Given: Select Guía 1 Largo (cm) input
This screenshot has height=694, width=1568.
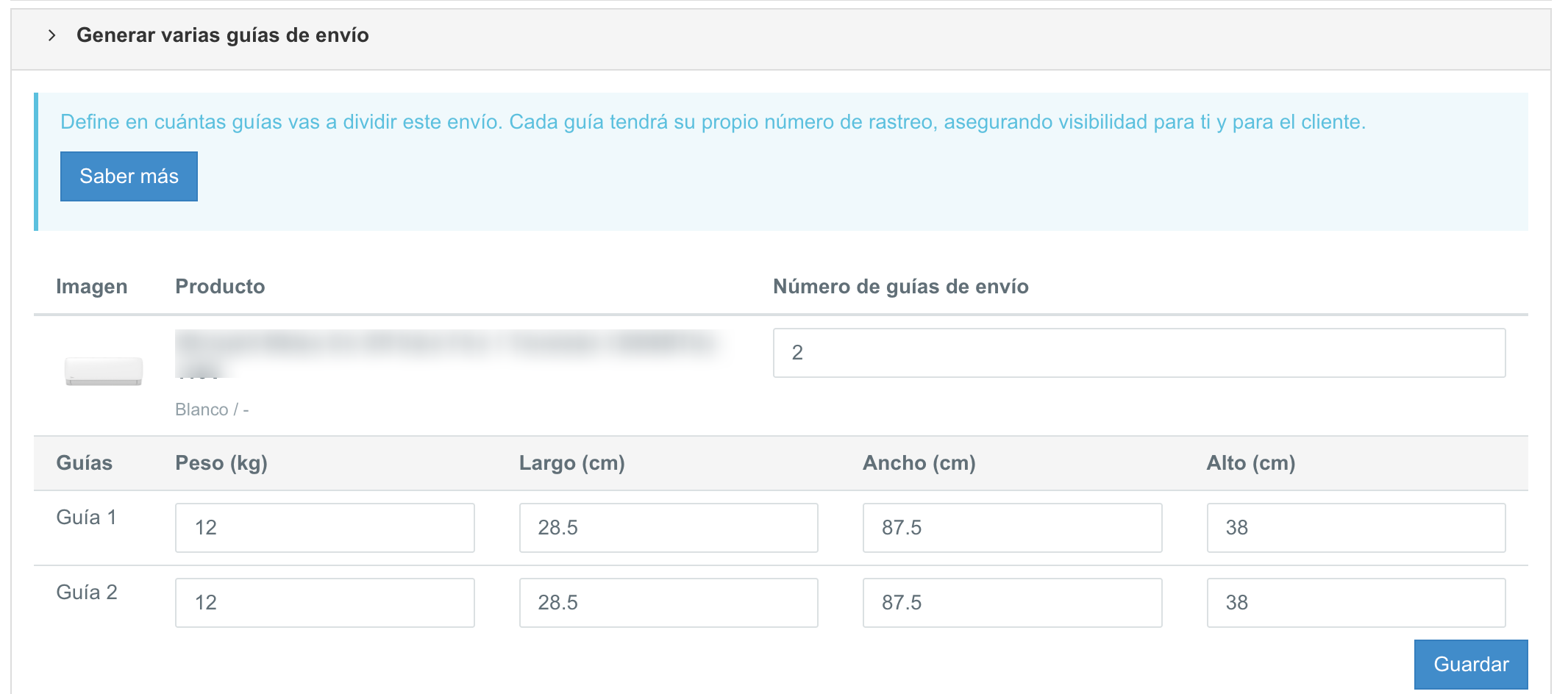Looking at the screenshot, I should tap(668, 528).
